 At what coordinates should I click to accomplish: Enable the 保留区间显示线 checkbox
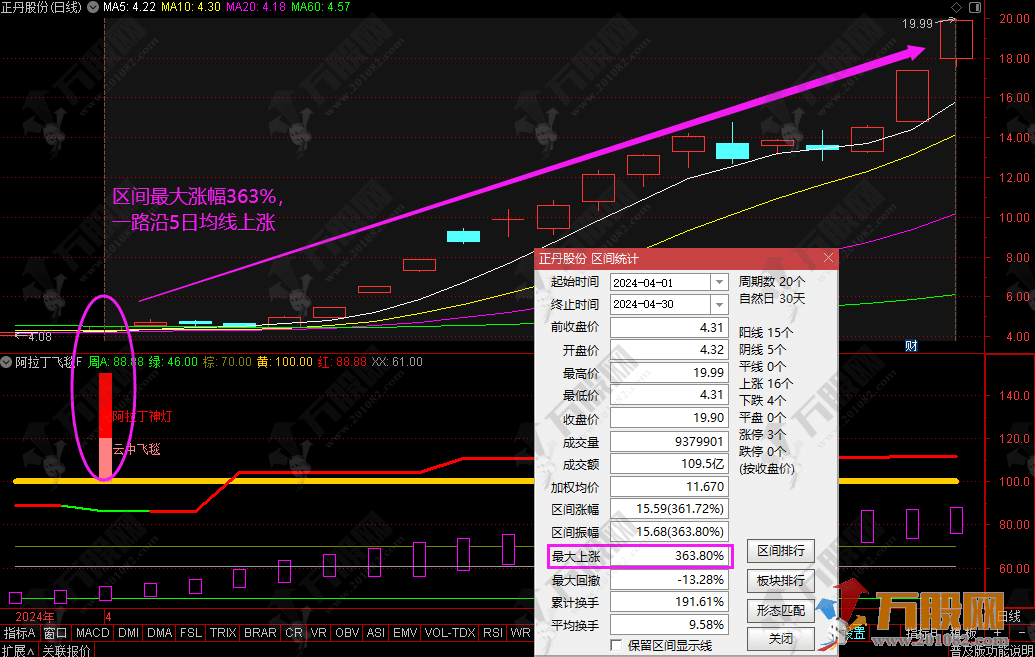[617, 645]
